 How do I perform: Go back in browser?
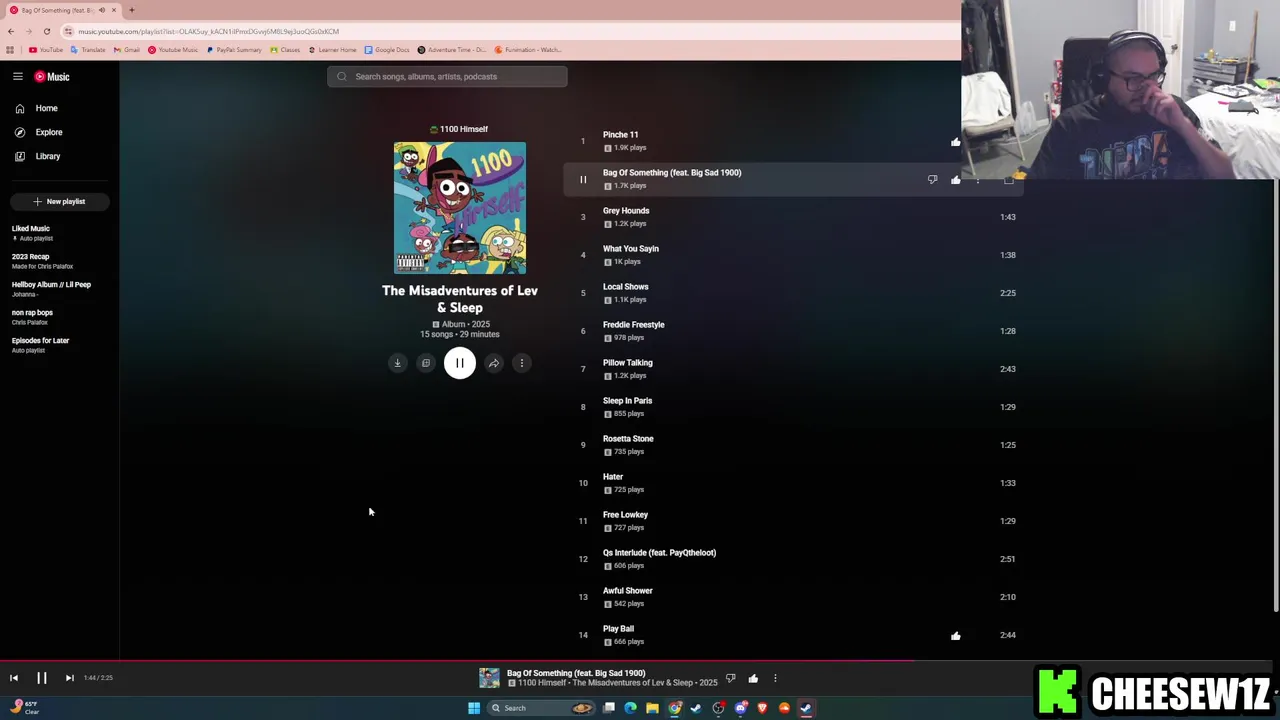[11, 31]
